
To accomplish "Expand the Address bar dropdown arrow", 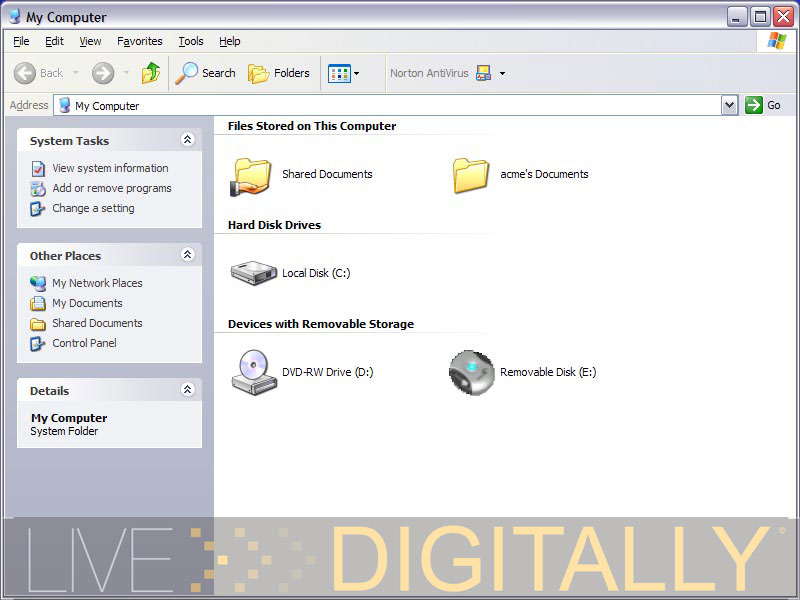I will [729, 105].
